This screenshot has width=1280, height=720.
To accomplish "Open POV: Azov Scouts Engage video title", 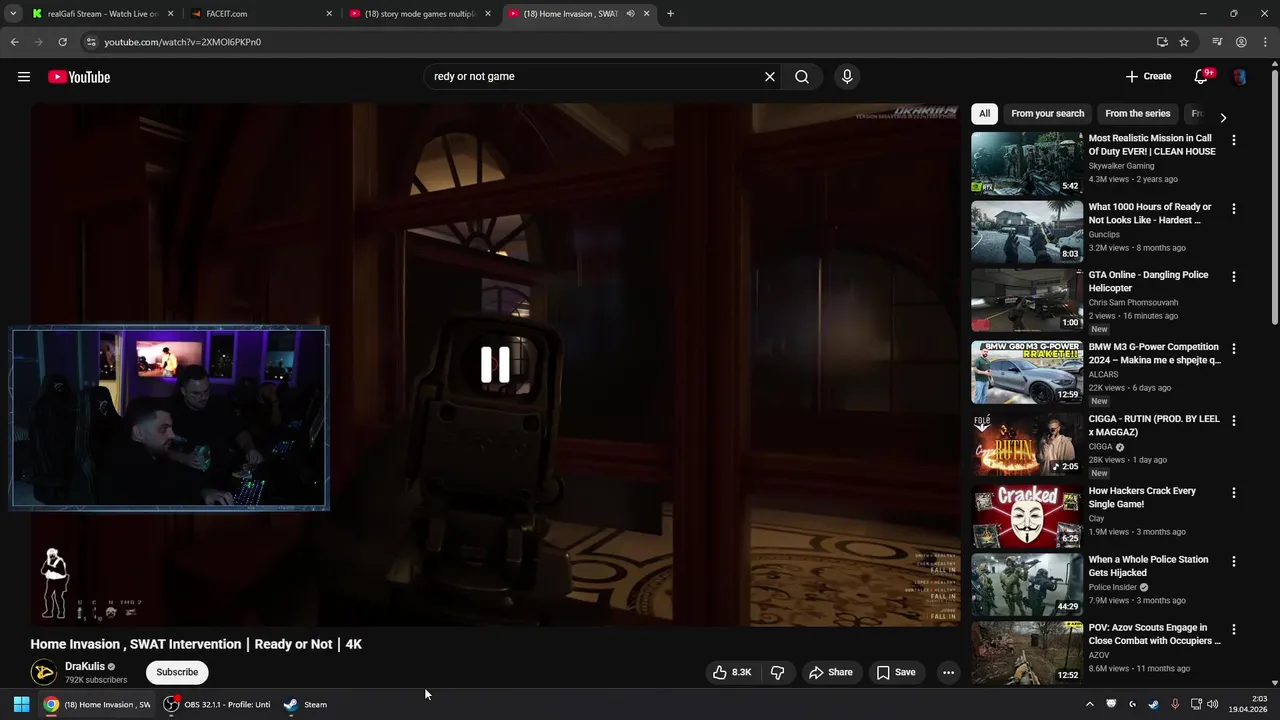I will (x=1154, y=634).
